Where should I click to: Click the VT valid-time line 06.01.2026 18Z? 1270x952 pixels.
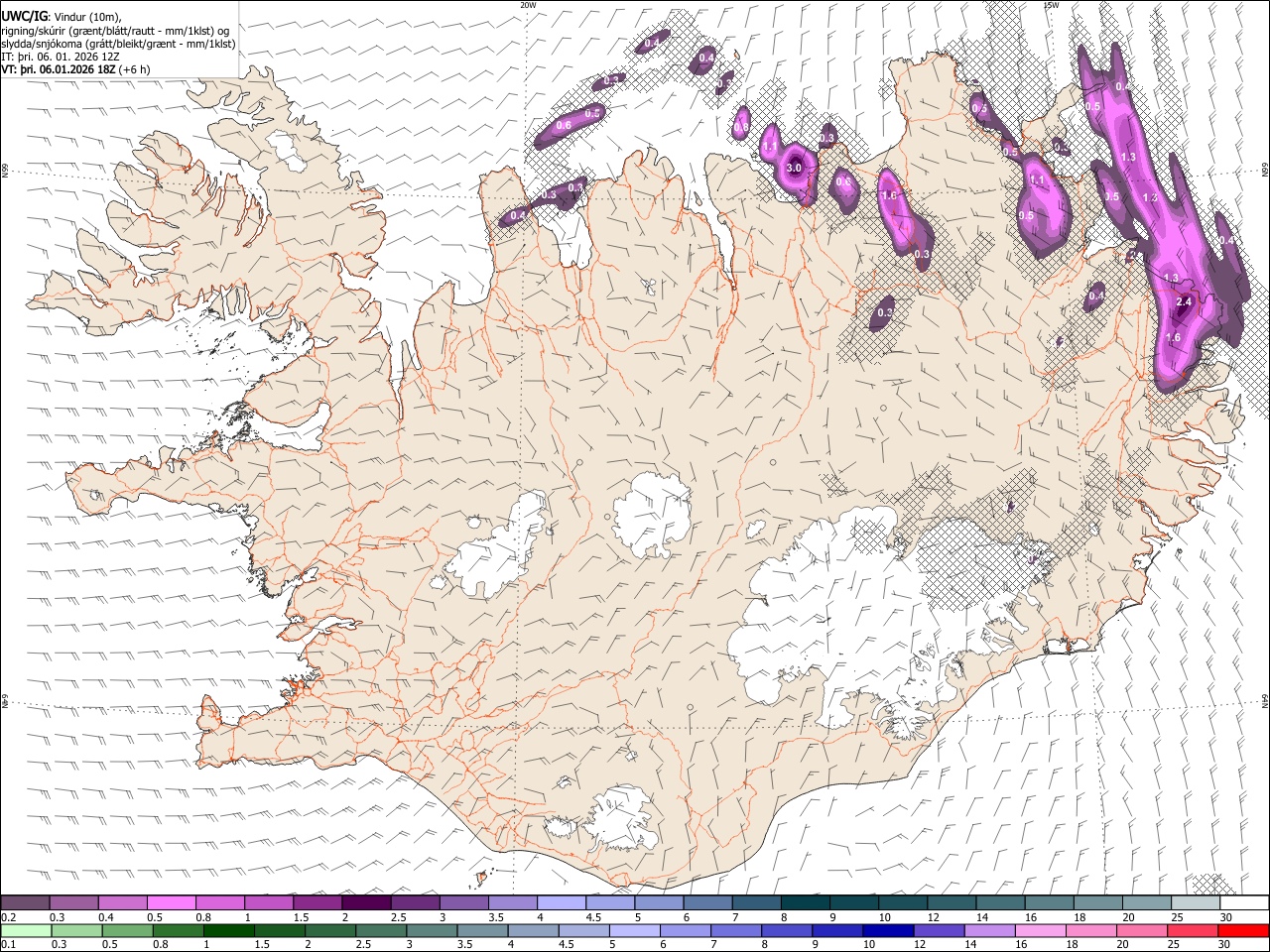(x=75, y=69)
